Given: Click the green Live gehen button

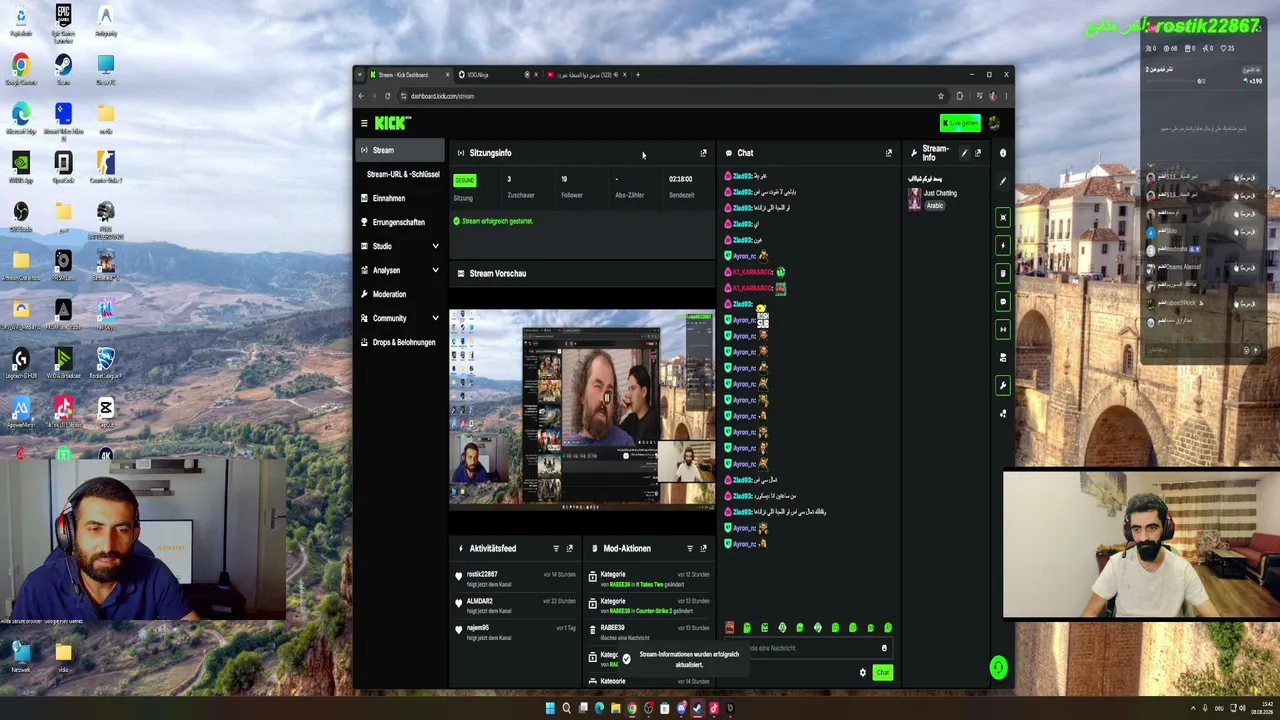Looking at the screenshot, I should (x=960, y=123).
